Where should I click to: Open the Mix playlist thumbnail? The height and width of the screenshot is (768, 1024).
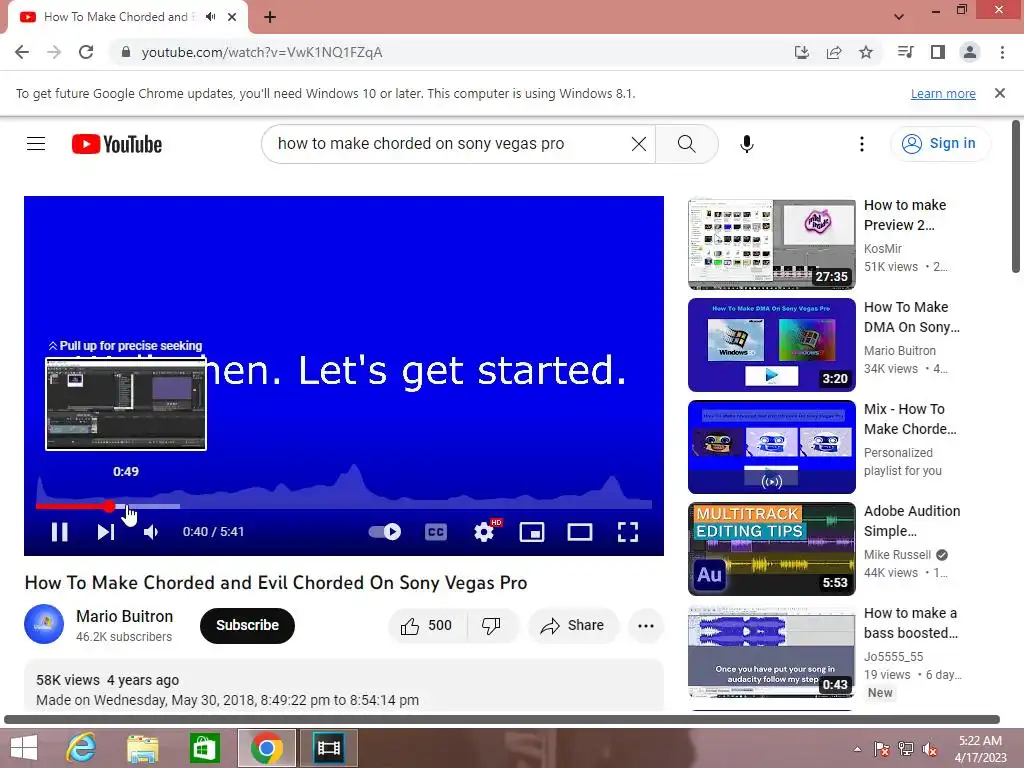(x=771, y=447)
